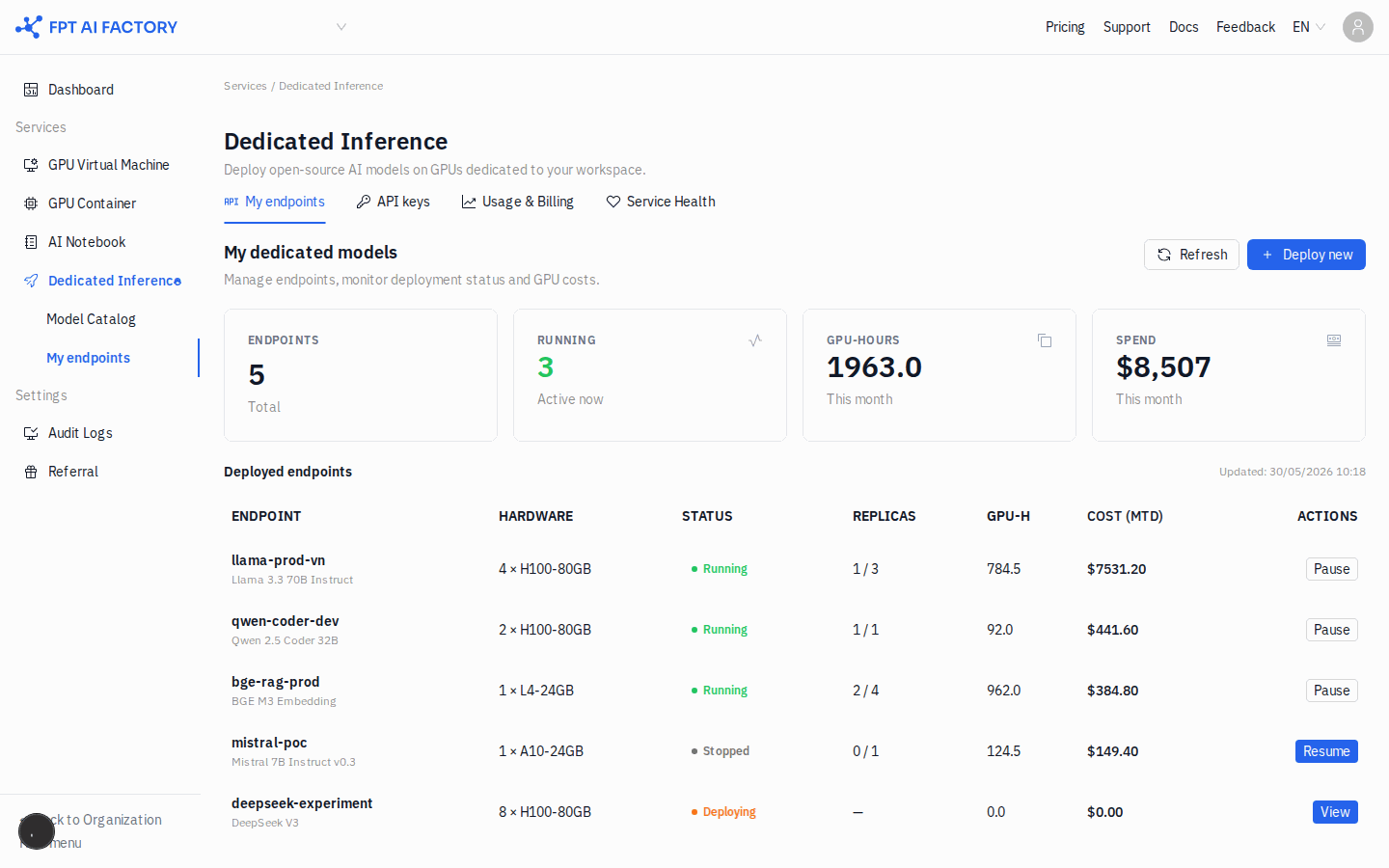Expand the workspace selector chevron

(340, 27)
